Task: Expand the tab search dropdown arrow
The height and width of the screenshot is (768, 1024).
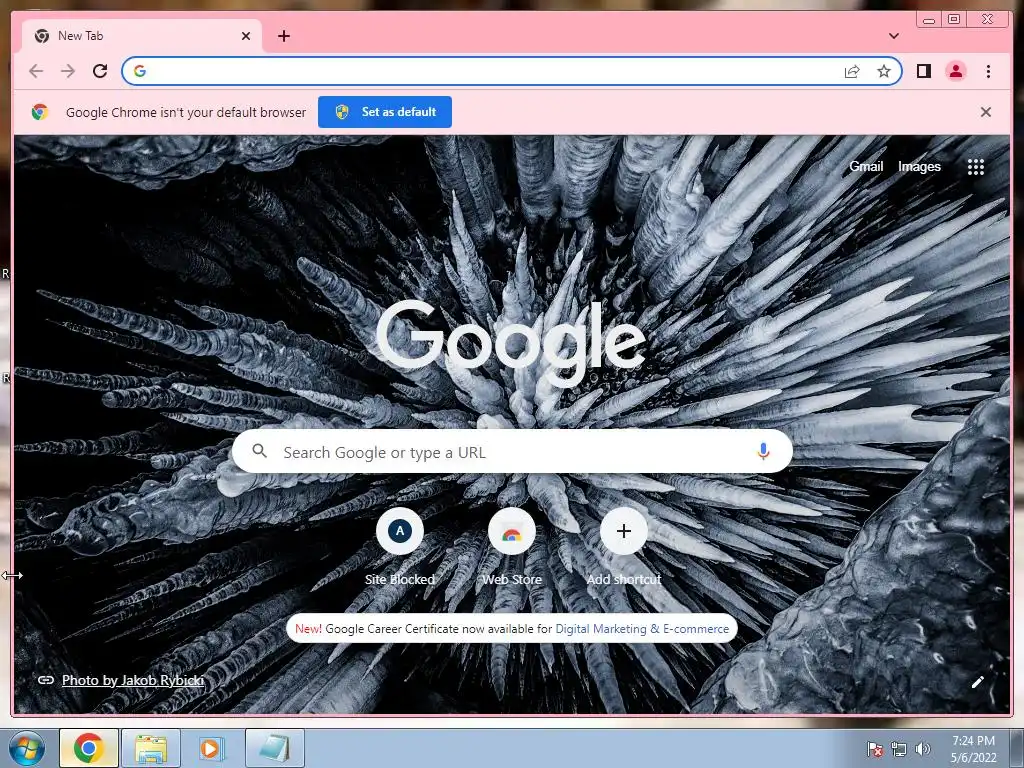Action: tap(894, 36)
